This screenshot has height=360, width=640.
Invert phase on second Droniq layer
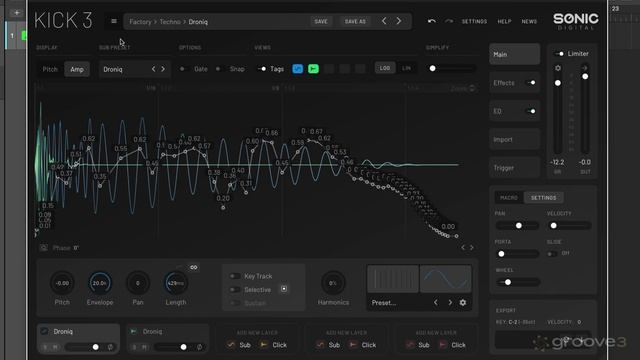pyautogui.click(x=200, y=347)
